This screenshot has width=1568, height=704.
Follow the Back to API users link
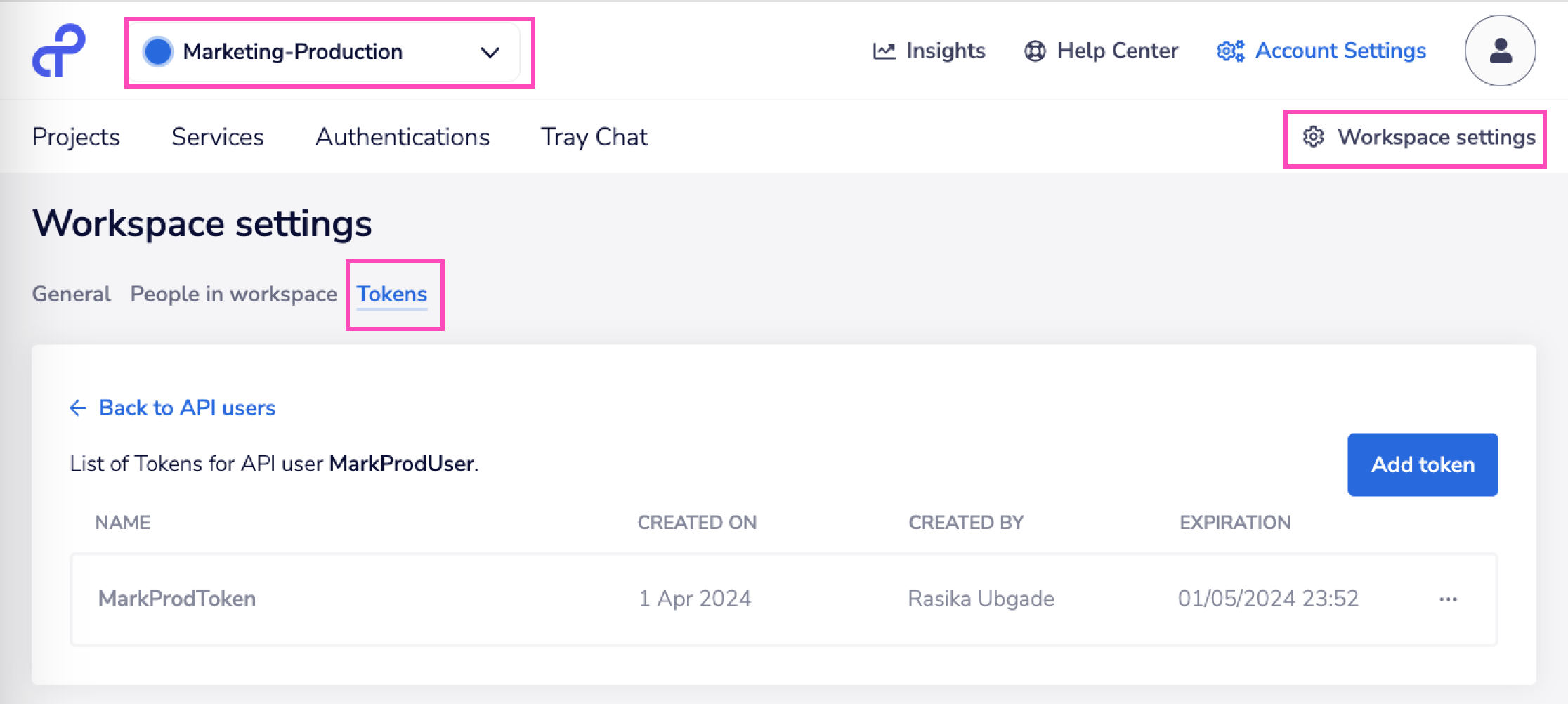[x=187, y=408]
